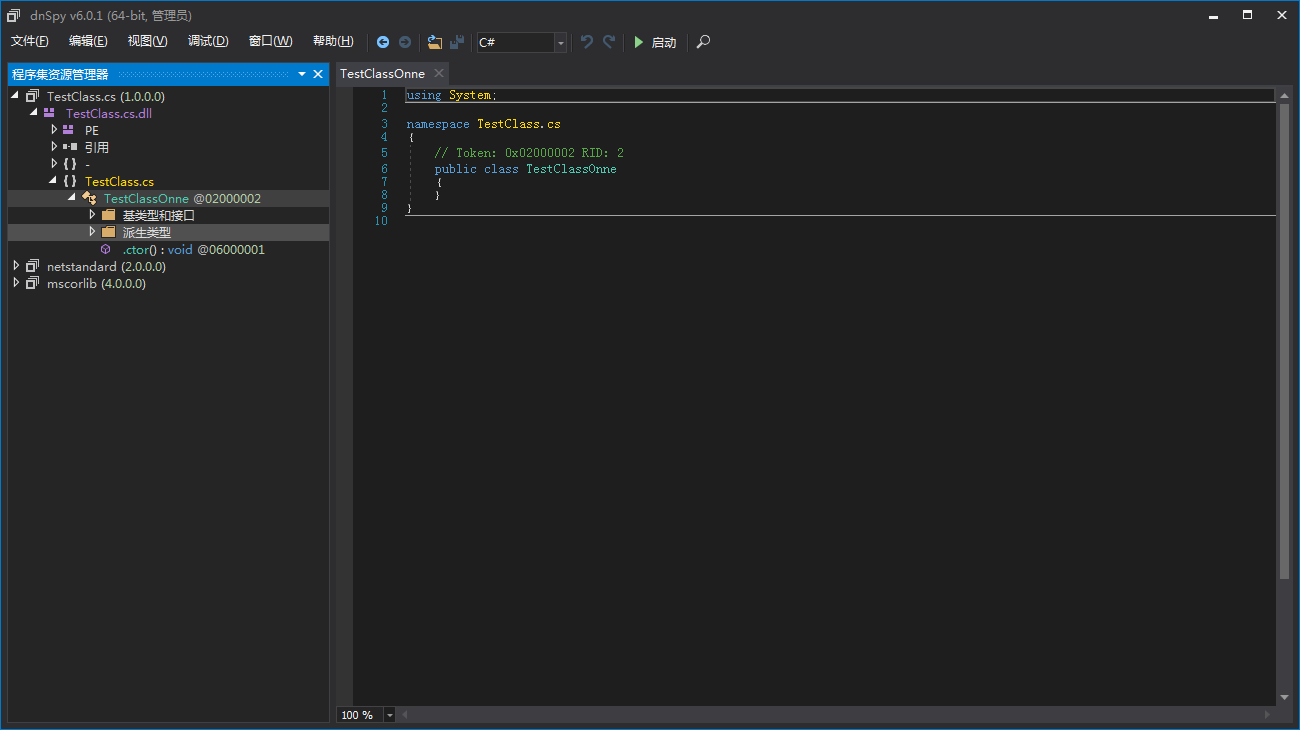Select the mscorlib (4.0.0.0) label
Viewport: 1300px width, 730px height.
[x=96, y=284]
